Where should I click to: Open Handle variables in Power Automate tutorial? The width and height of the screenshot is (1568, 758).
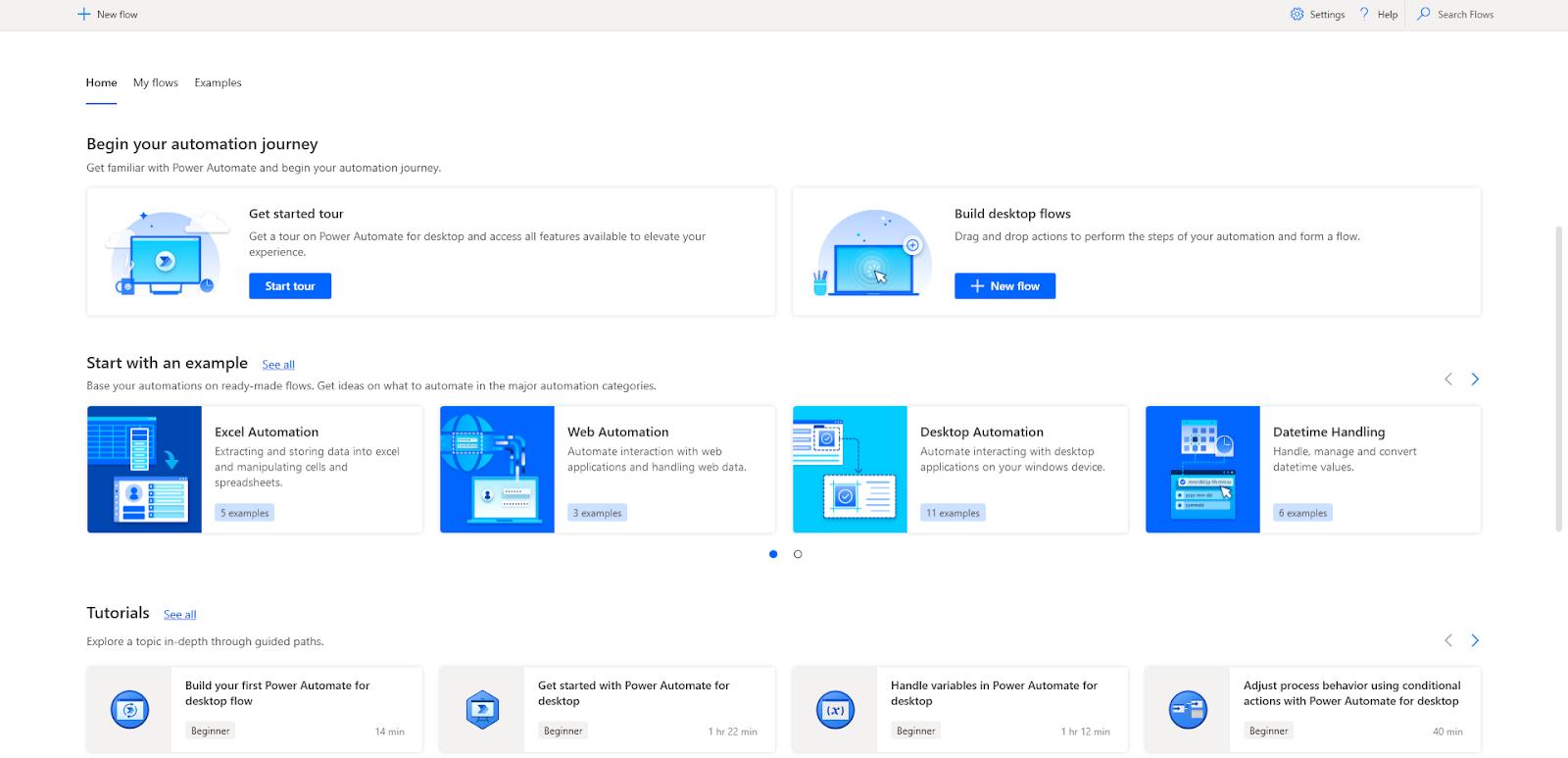point(994,693)
